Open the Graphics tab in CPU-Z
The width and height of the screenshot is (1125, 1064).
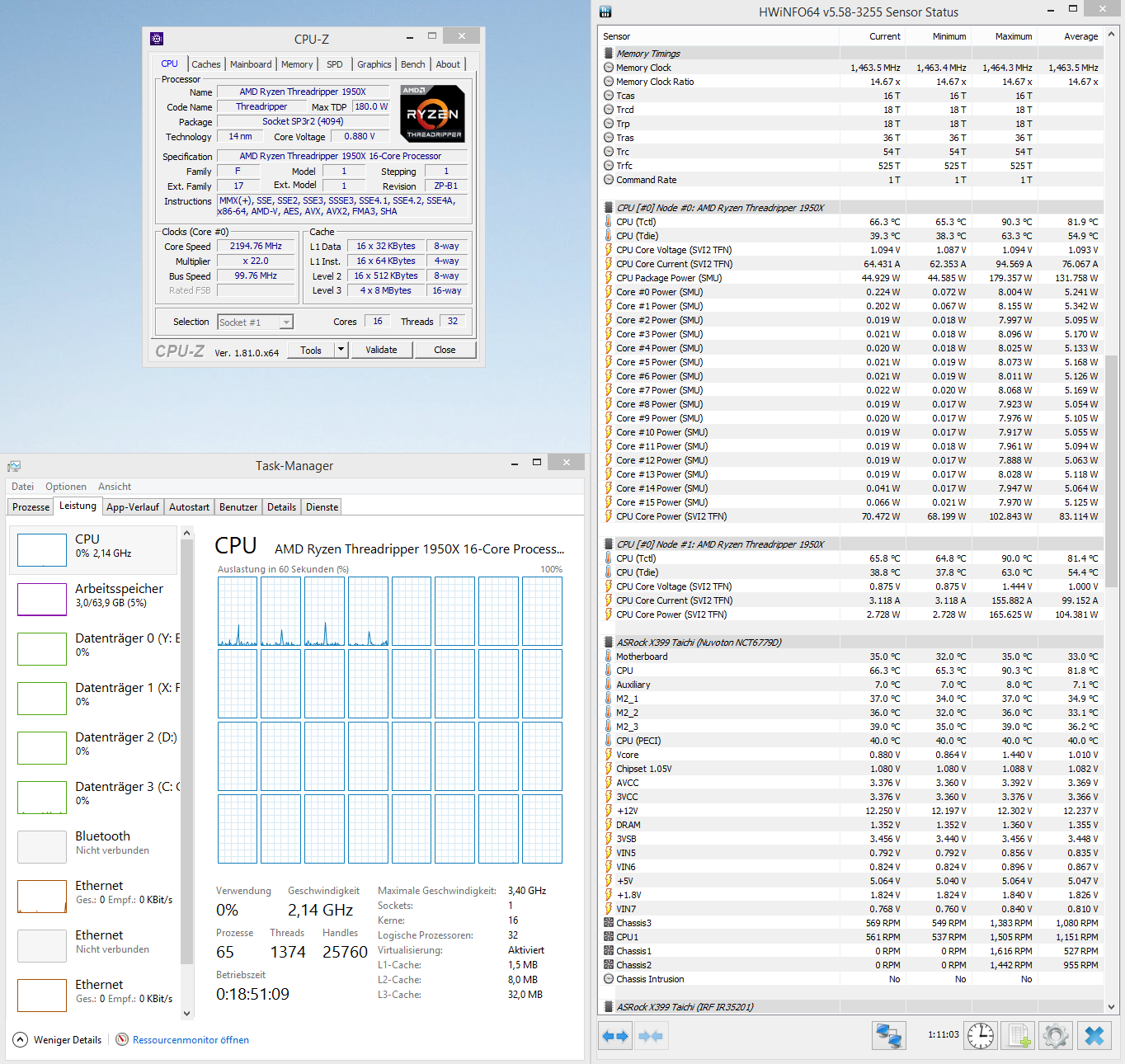[374, 64]
